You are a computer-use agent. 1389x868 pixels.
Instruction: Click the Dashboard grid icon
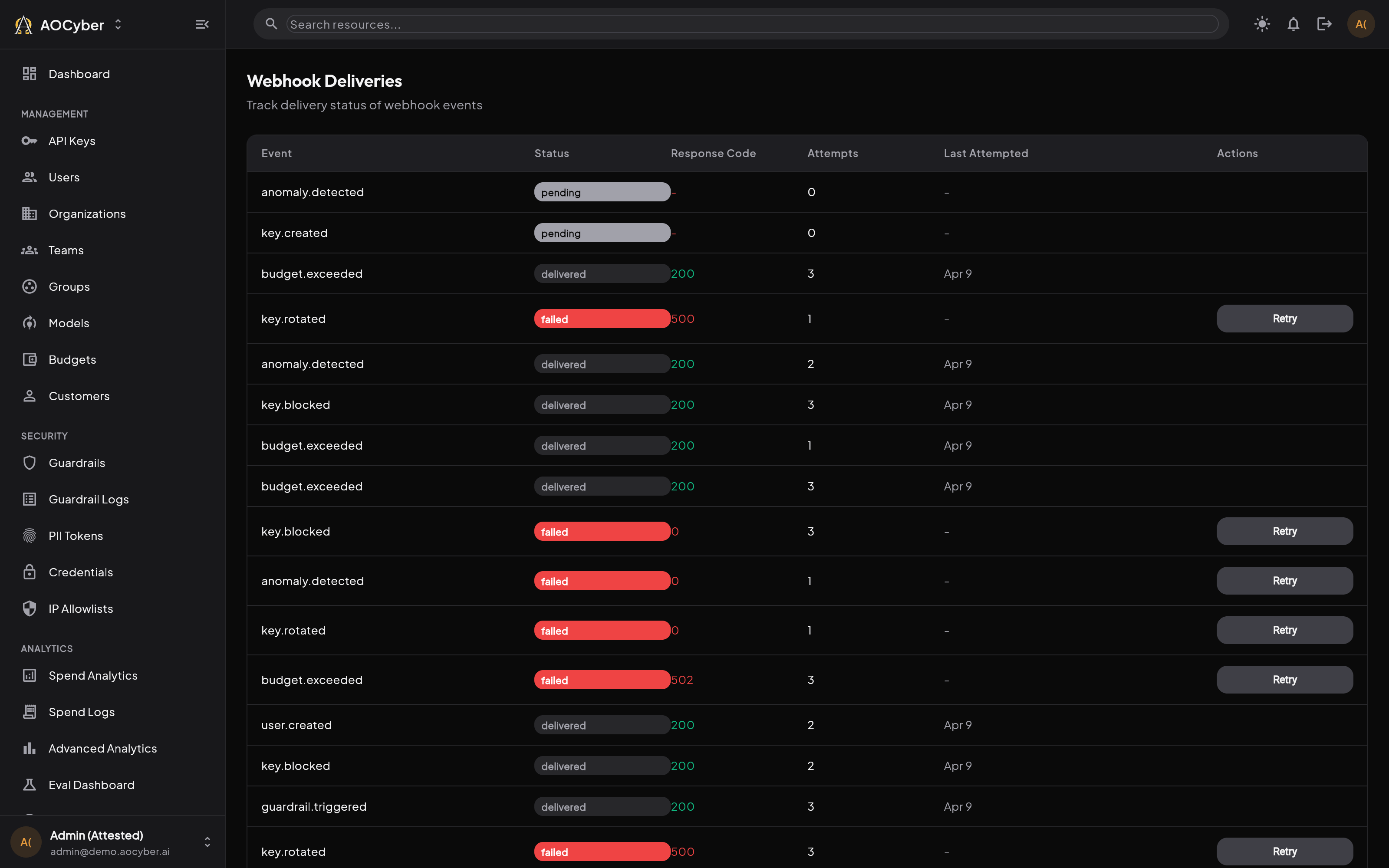click(29, 74)
